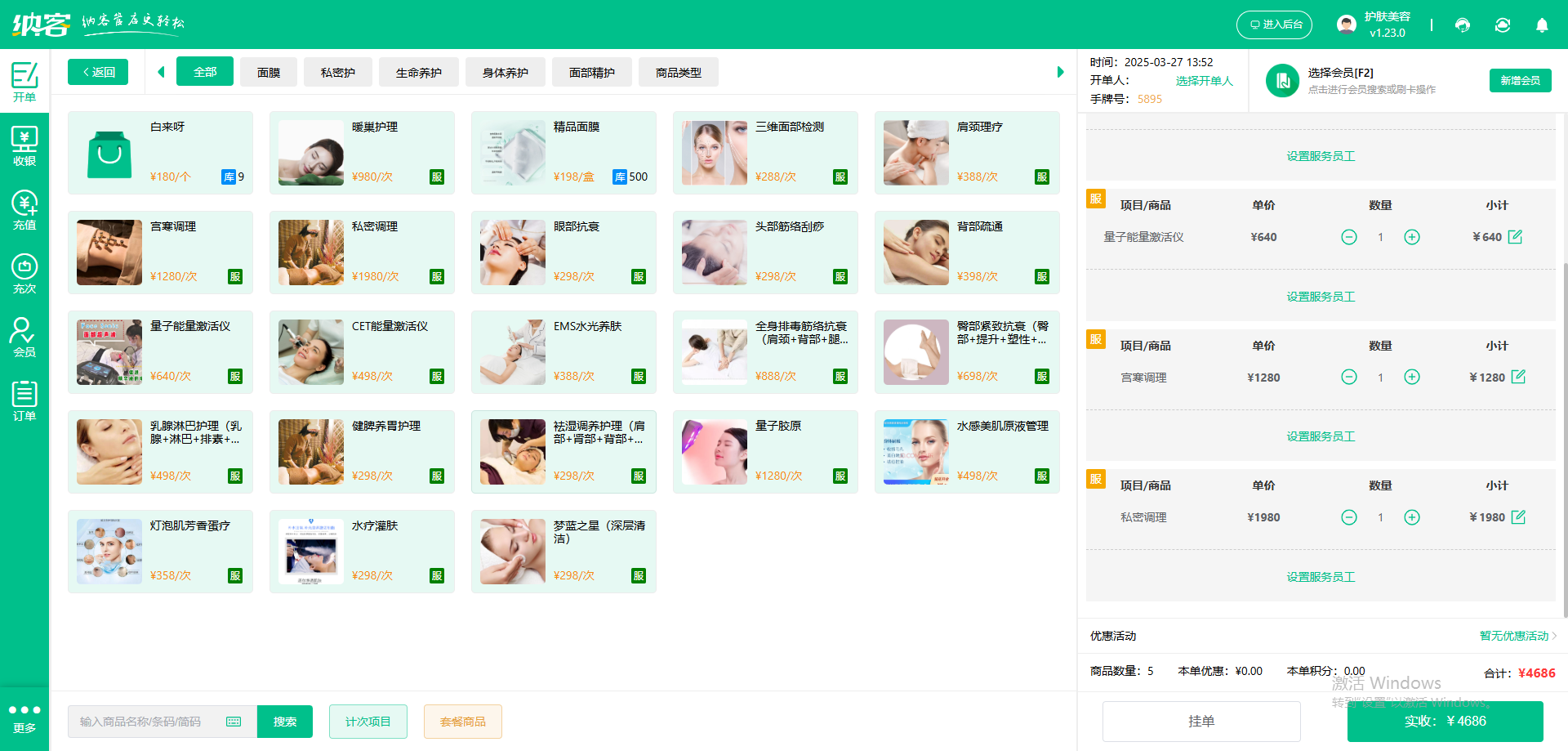The height and width of the screenshot is (751, 1568).
Task: Select the 全部 category tab
Action: pos(205,72)
